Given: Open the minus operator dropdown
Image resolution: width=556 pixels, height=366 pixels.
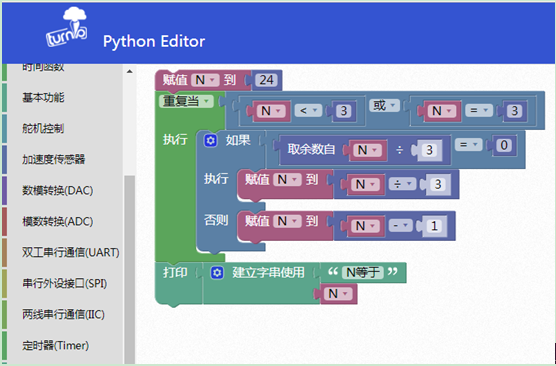Looking at the screenshot, I should pyautogui.click(x=401, y=226).
